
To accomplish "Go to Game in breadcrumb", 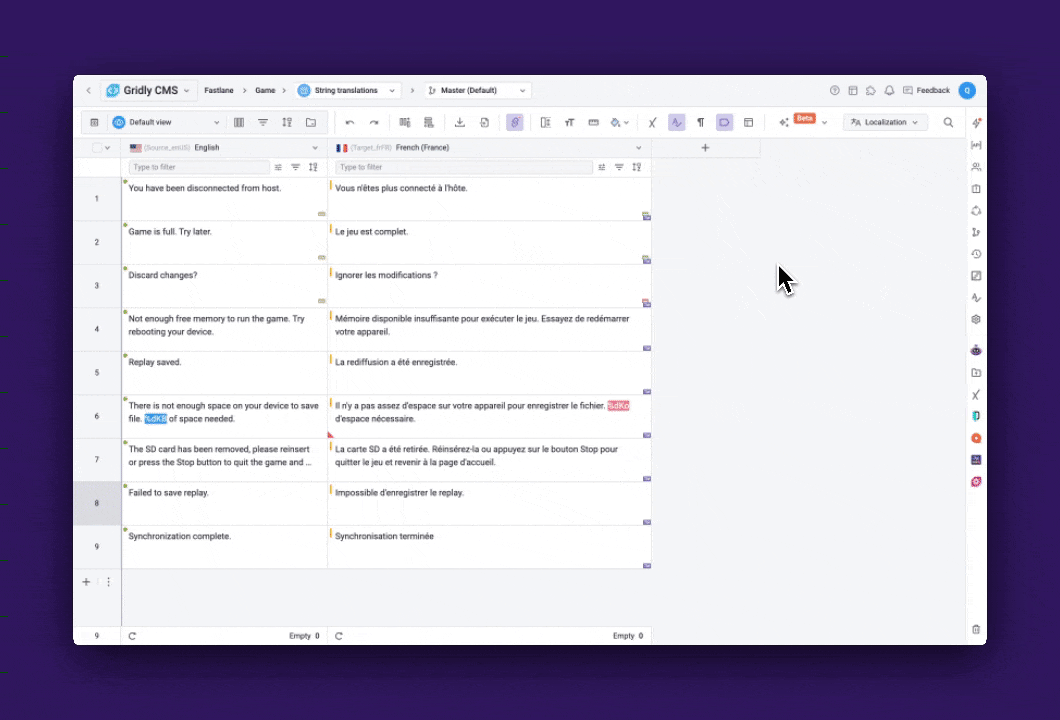I will tap(265, 90).
